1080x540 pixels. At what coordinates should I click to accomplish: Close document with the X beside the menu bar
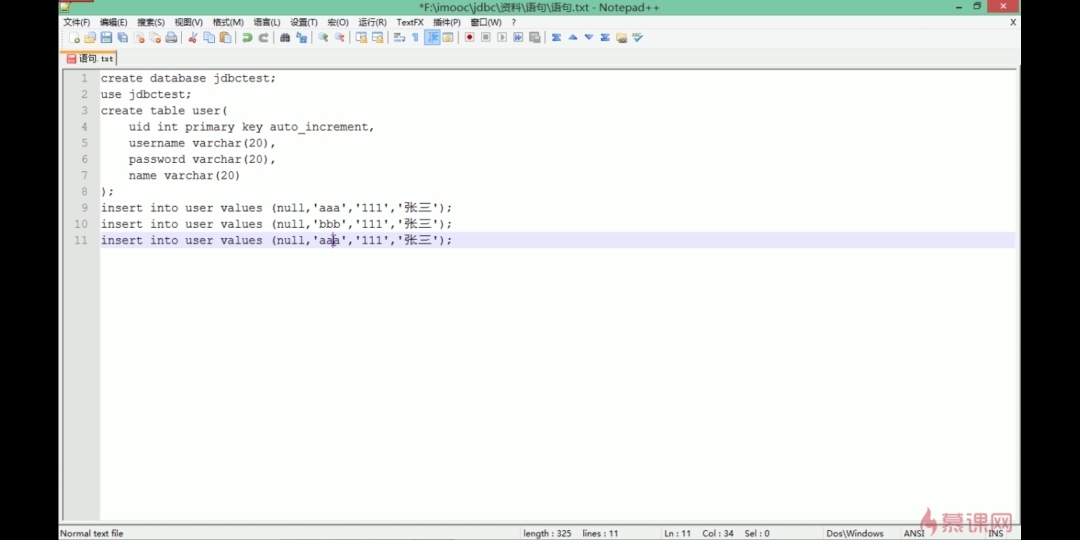click(x=1013, y=22)
